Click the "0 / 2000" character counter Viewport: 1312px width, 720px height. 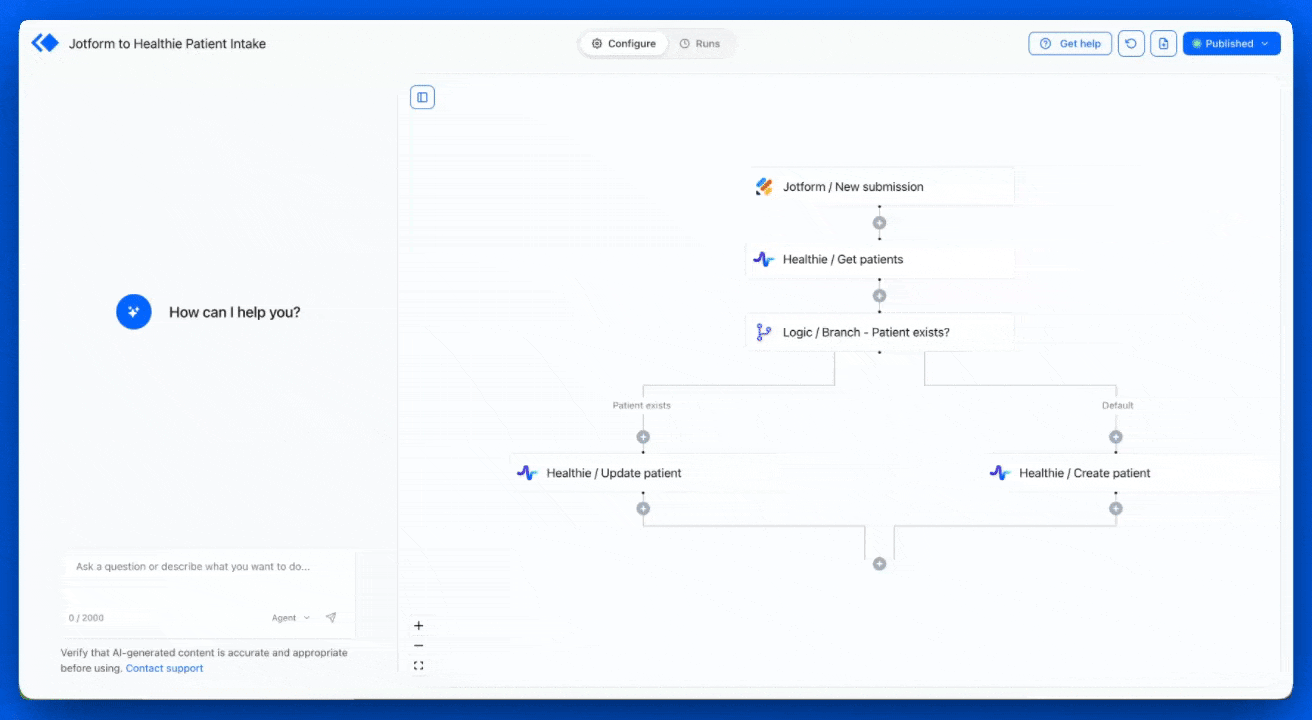click(x=86, y=618)
